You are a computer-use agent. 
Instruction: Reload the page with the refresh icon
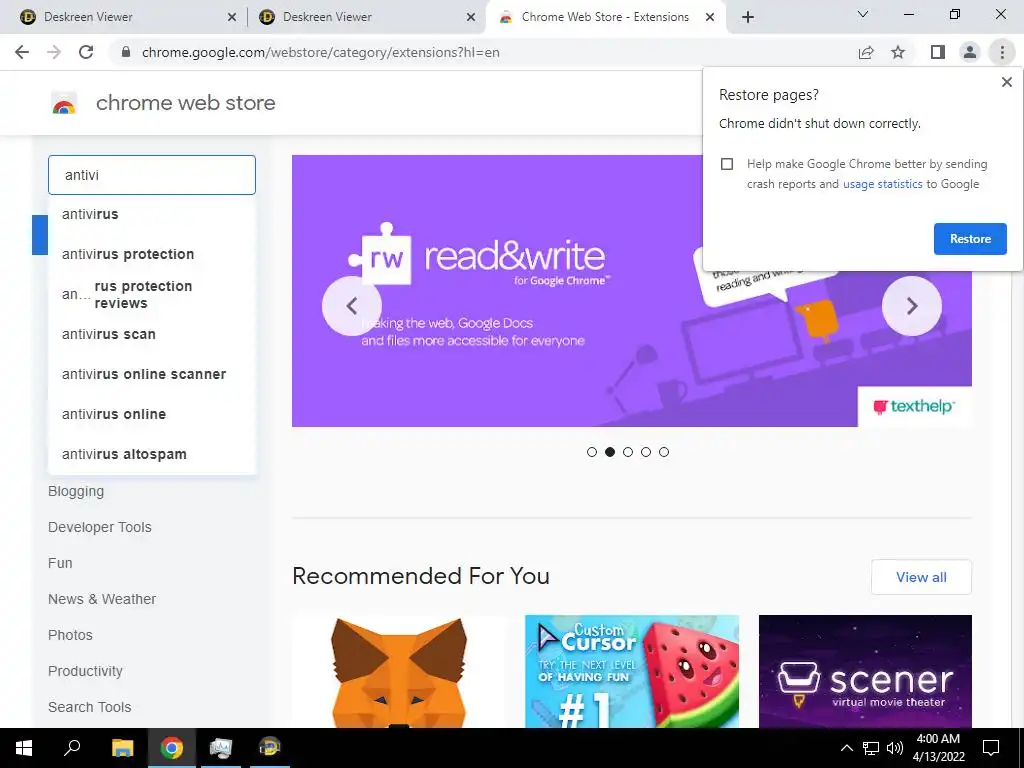click(x=86, y=52)
